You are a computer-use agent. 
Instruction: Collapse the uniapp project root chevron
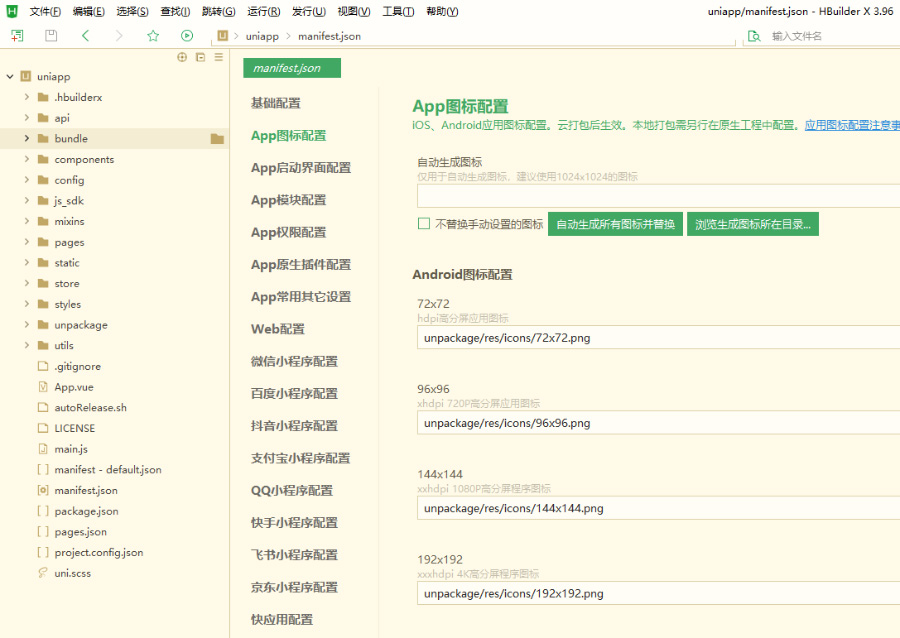point(10,77)
